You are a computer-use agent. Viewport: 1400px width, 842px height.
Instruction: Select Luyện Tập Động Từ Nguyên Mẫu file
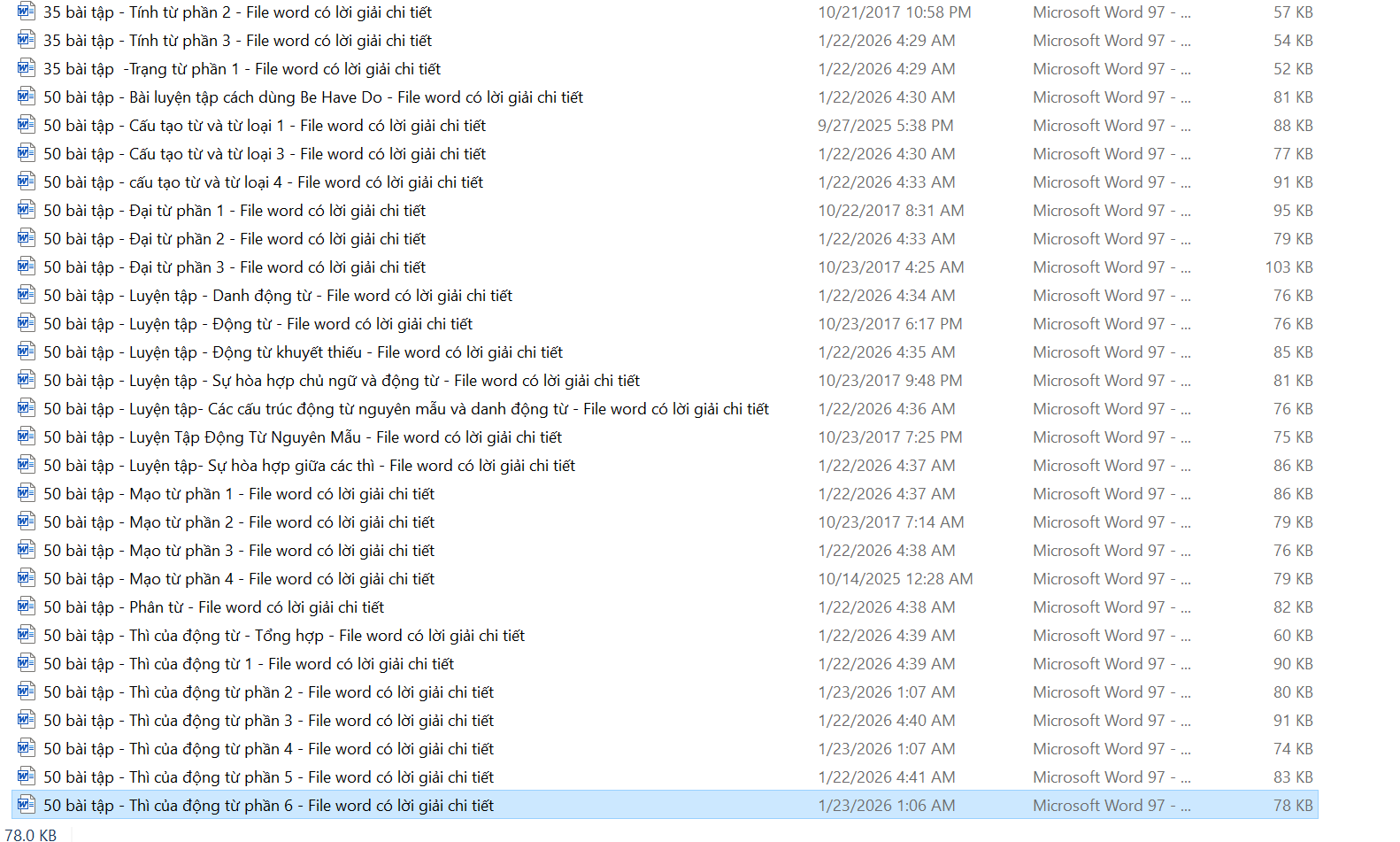coord(302,437)
